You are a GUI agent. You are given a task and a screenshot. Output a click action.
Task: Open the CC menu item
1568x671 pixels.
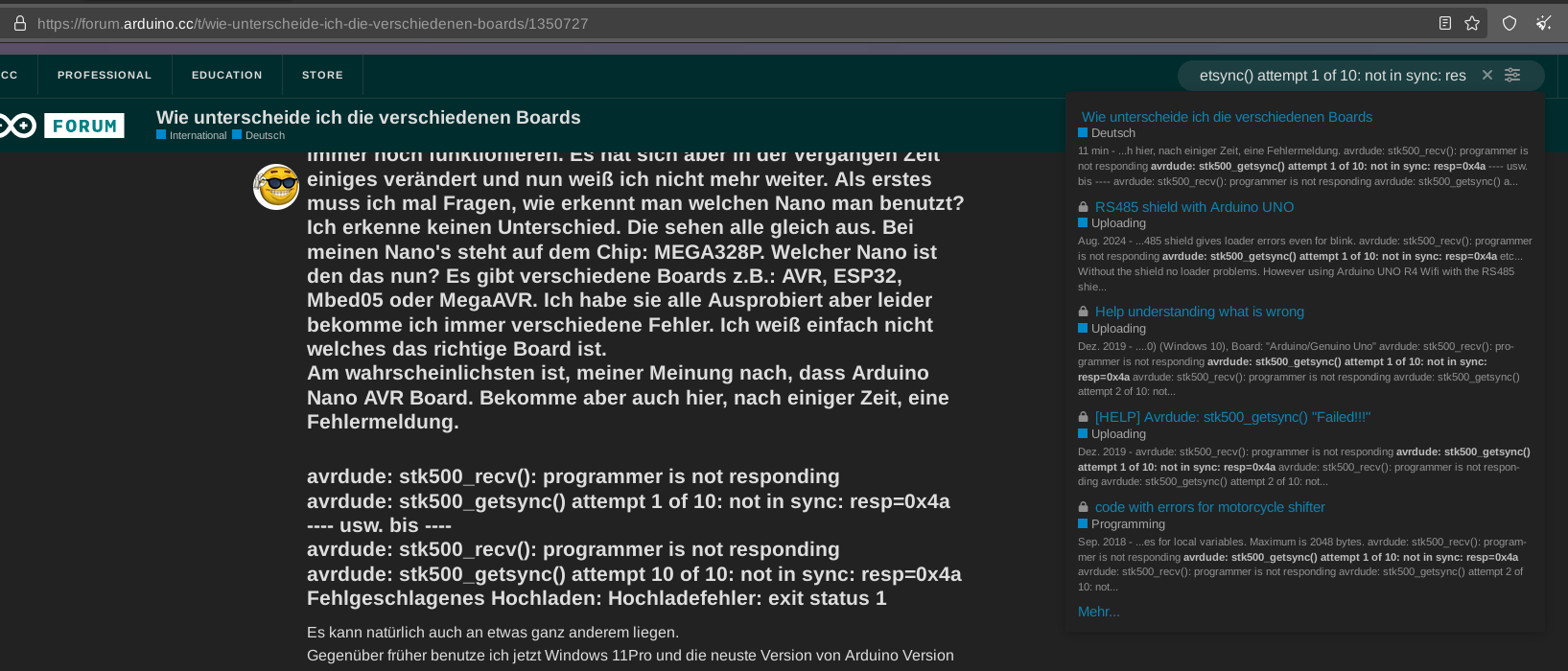tap(10, 75)
